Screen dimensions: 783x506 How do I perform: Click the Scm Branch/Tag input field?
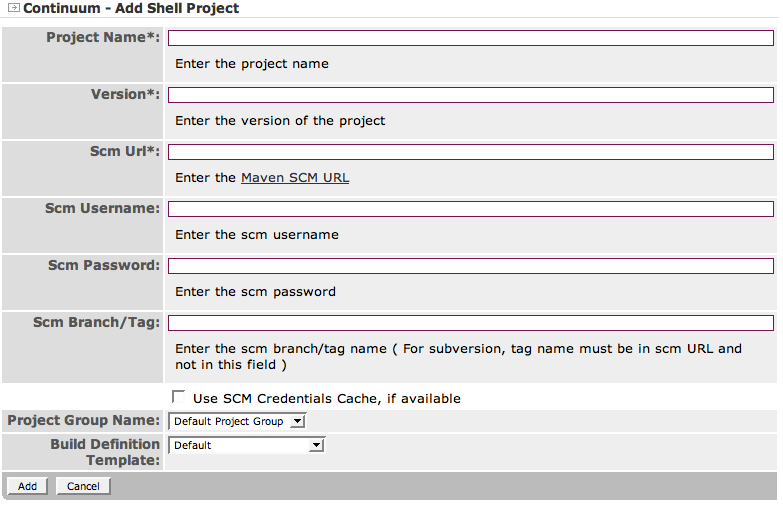[470, 323]
